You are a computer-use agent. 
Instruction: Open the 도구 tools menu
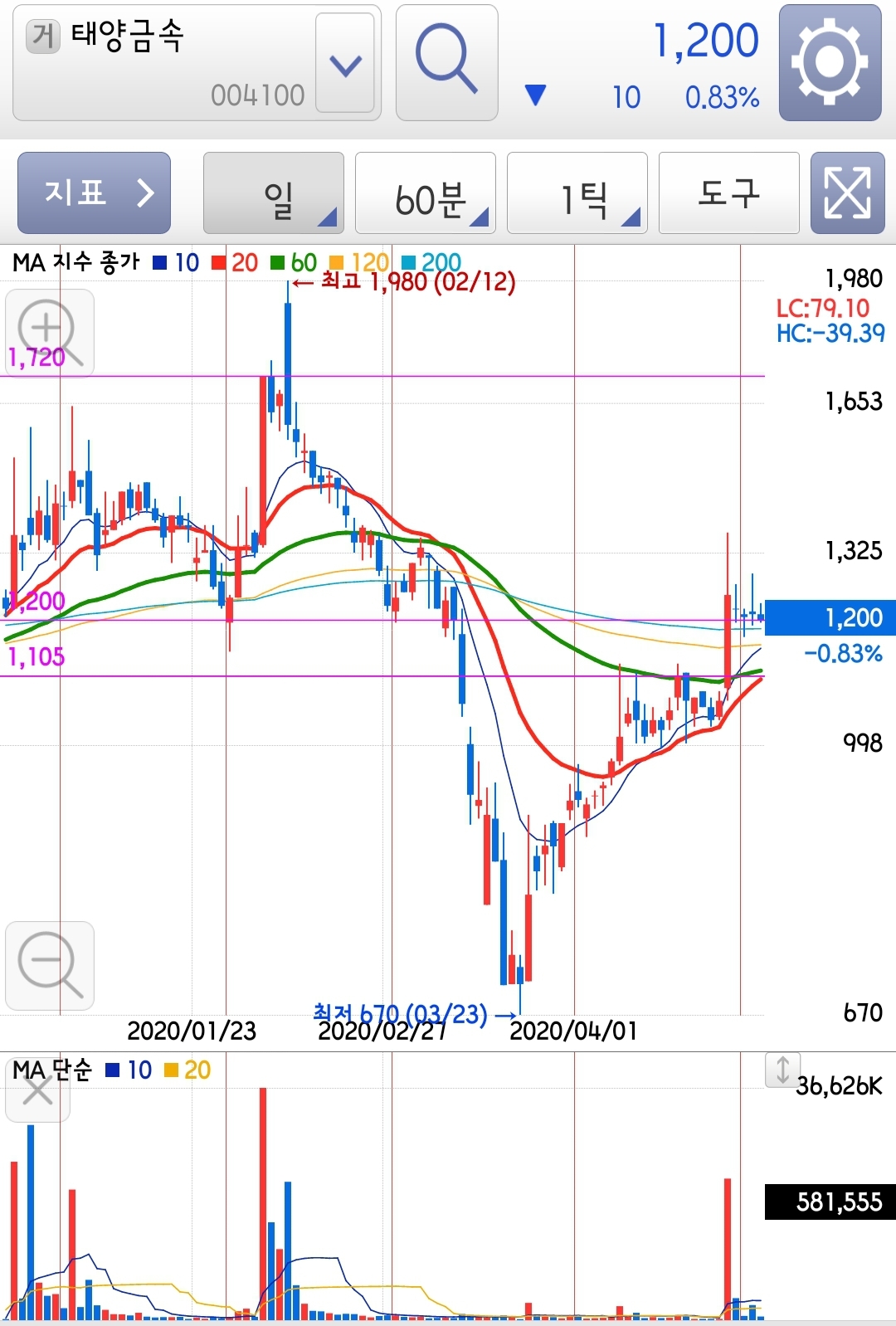729,193
